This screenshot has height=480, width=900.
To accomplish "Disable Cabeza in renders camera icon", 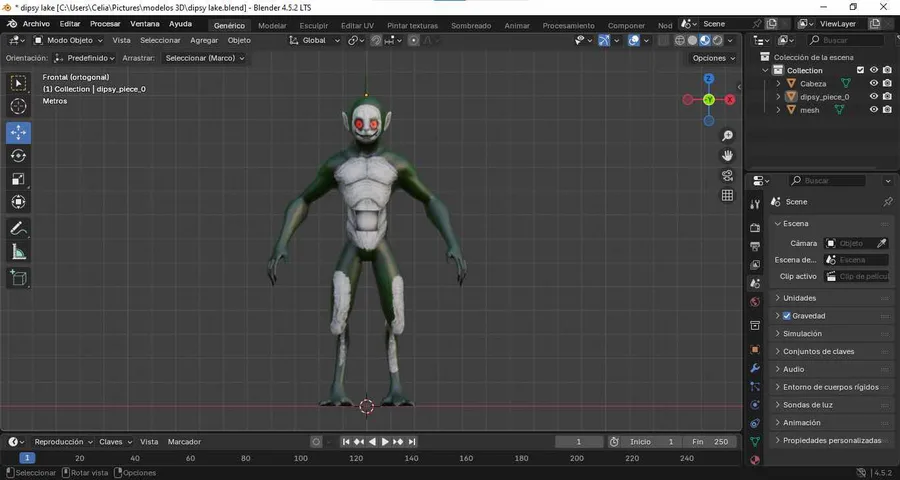I will point(887,83).
